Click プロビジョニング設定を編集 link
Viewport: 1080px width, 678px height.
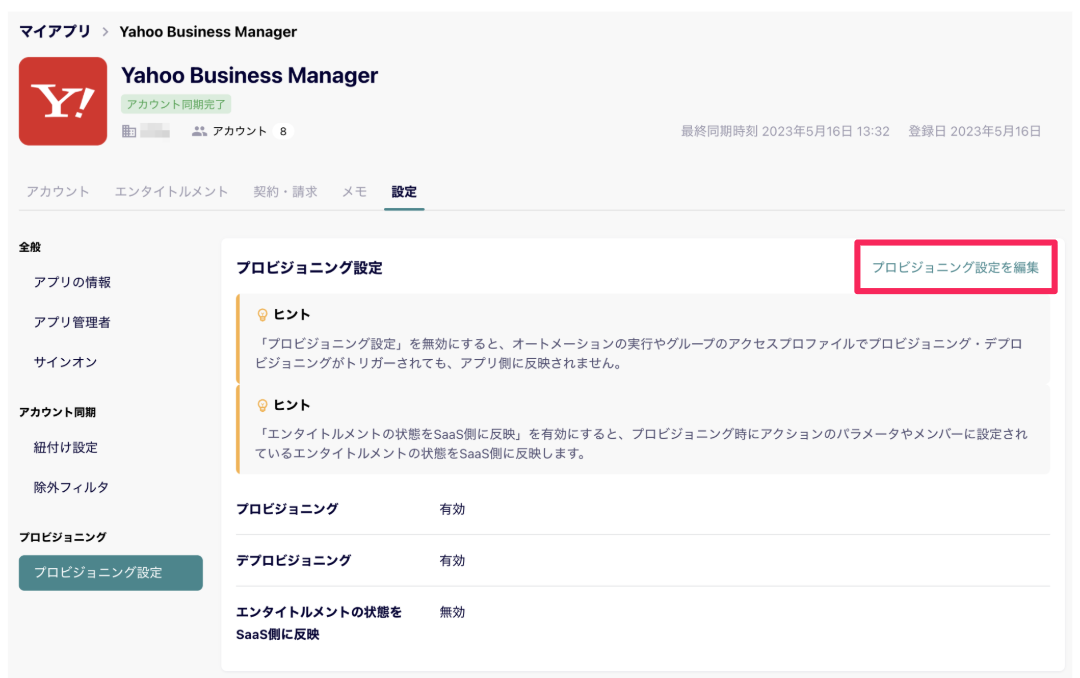955,267
